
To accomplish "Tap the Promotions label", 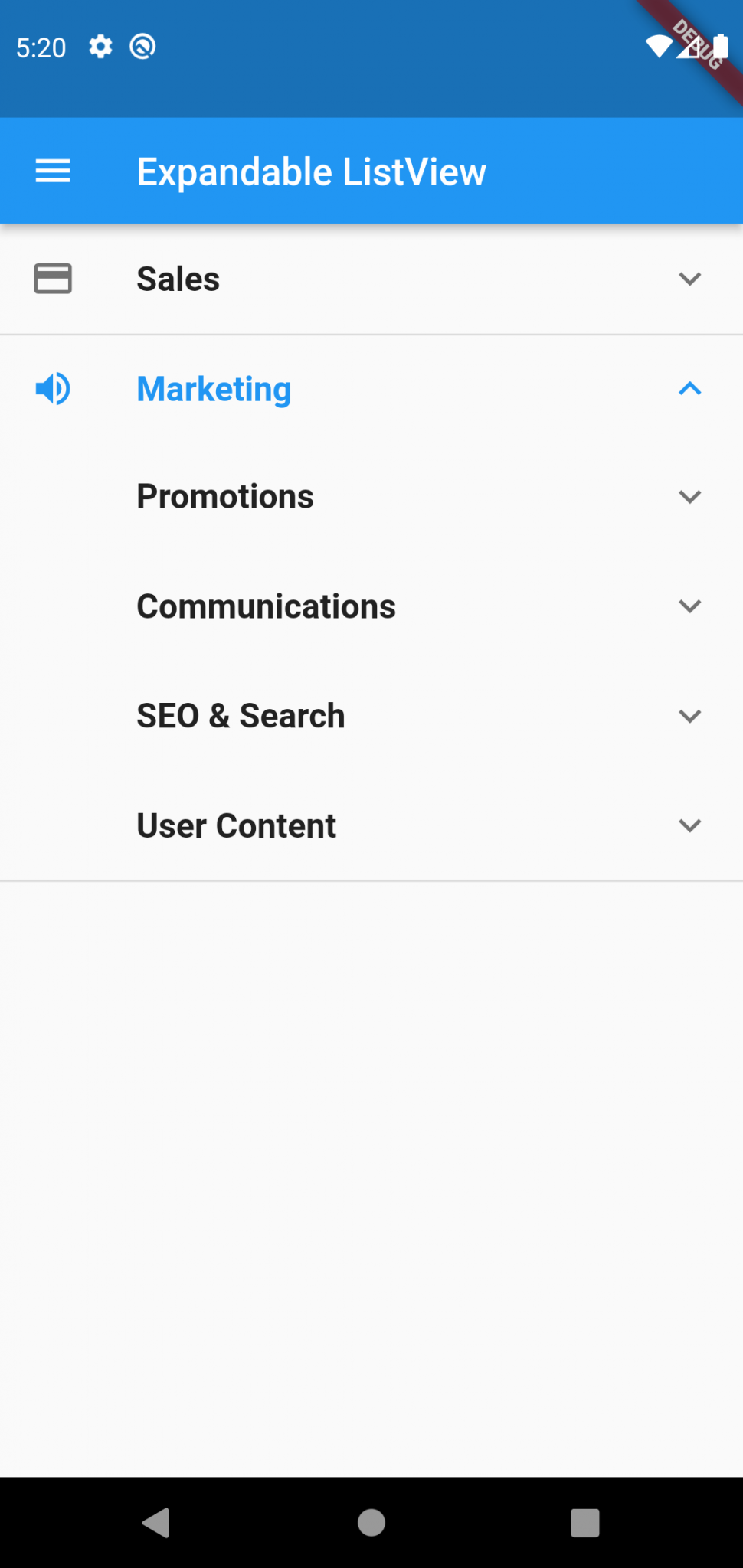I will point(225,496).
